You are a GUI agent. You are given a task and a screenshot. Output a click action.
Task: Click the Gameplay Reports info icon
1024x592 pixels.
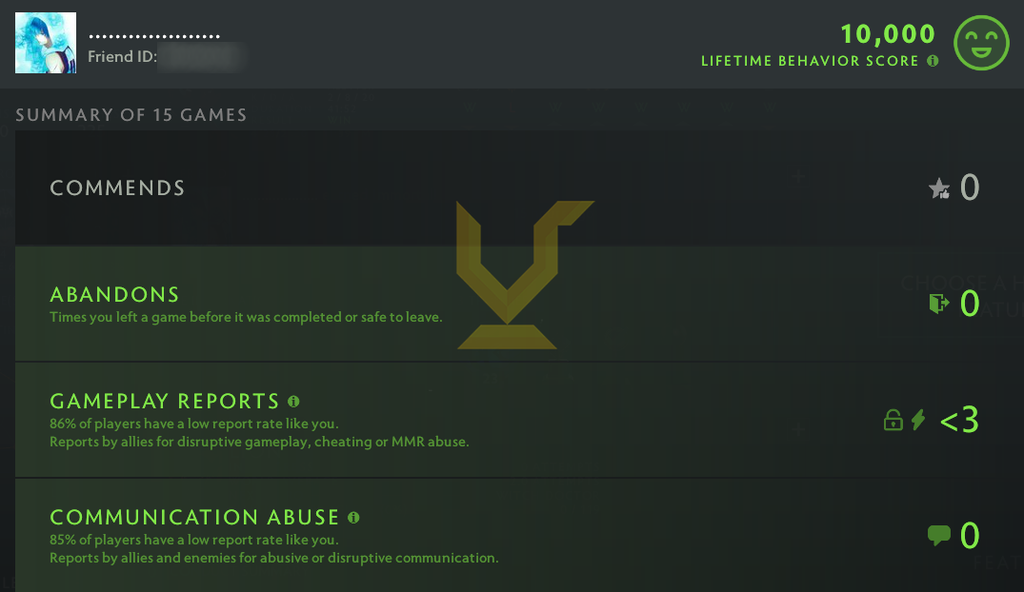click(x=294, y=401)
